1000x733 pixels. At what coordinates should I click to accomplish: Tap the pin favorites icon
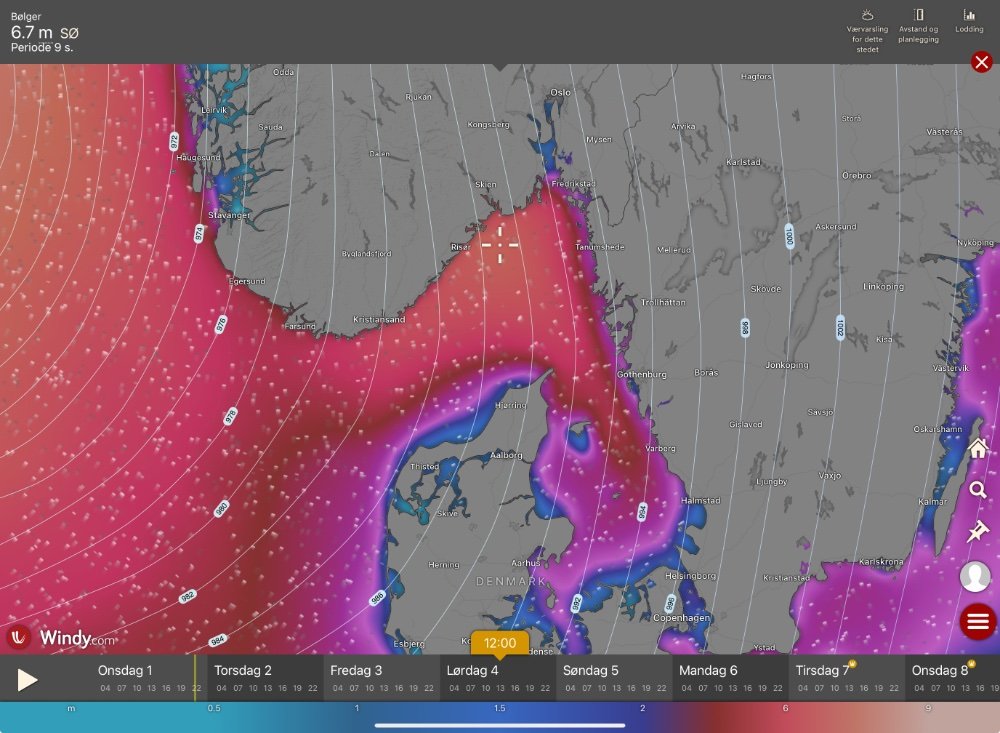pyautogui.click(x=977, y=532)
